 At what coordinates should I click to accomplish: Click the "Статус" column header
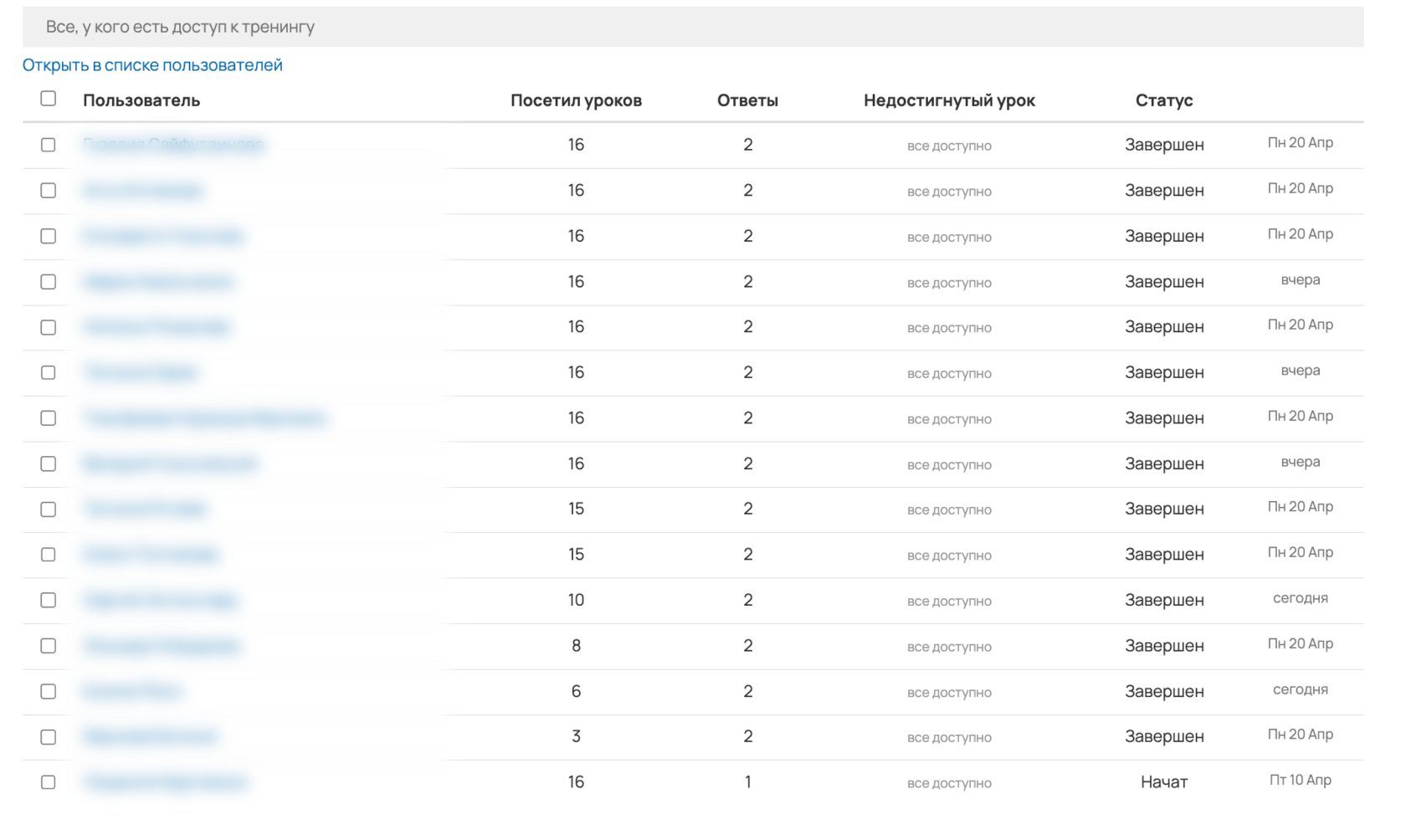(1163, 100)
